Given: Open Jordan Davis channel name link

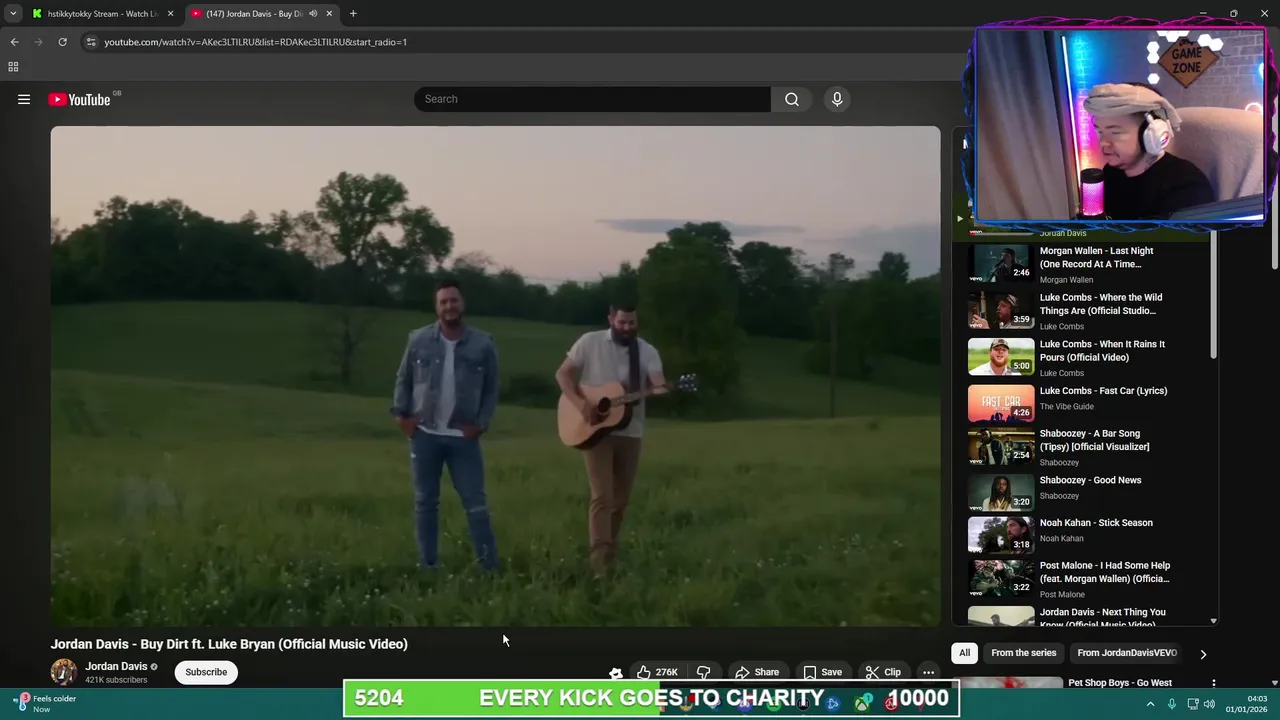Looking at the screenshot, I should tap(116, 666).
